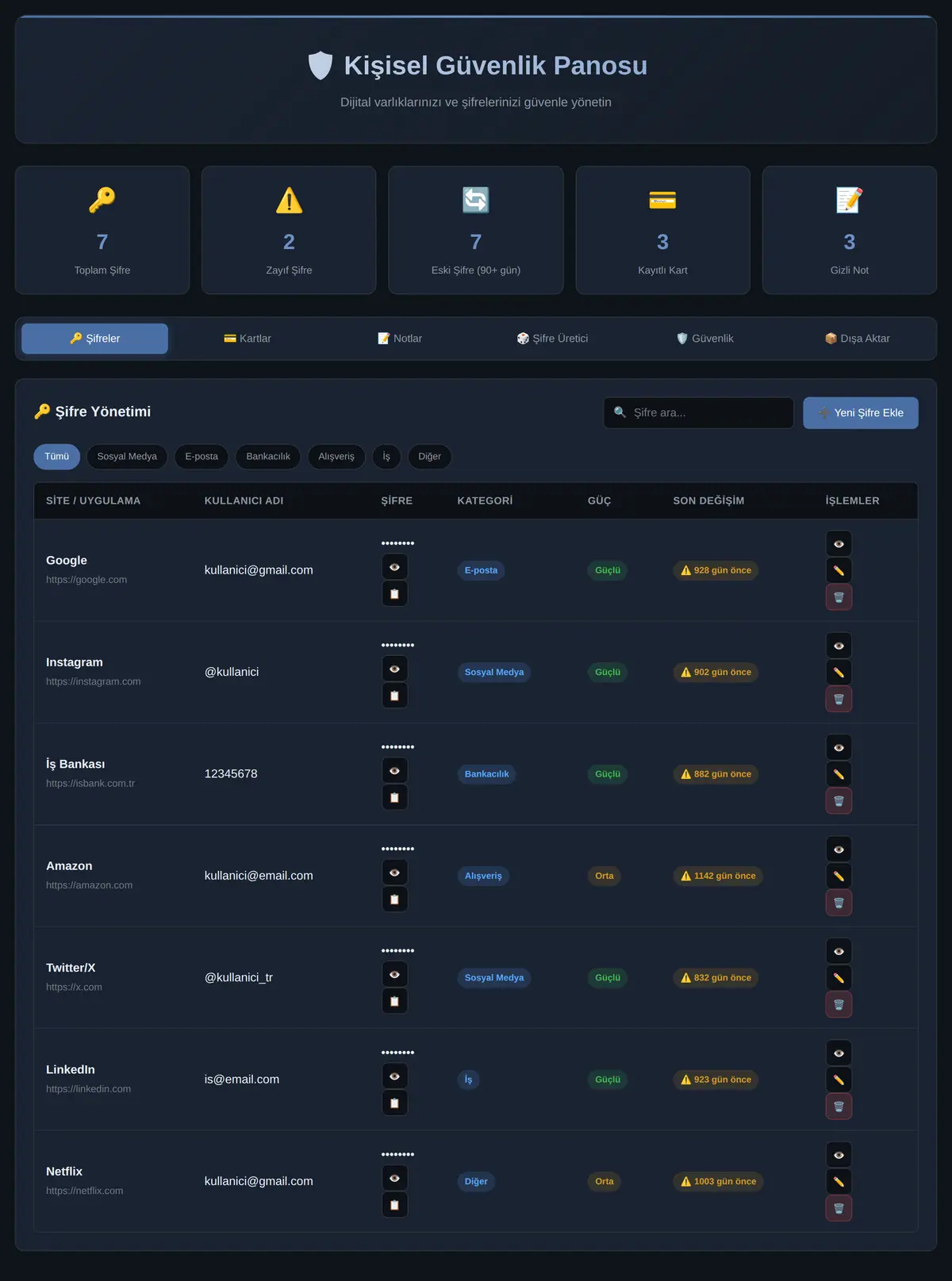Copy the LinkedIn password with clipboard icon
Screen dimensions: 952x1281
click(394, 1103)
